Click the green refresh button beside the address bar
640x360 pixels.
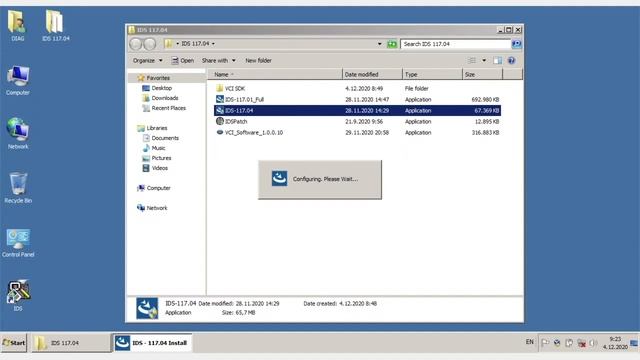(x=392, y=44)
